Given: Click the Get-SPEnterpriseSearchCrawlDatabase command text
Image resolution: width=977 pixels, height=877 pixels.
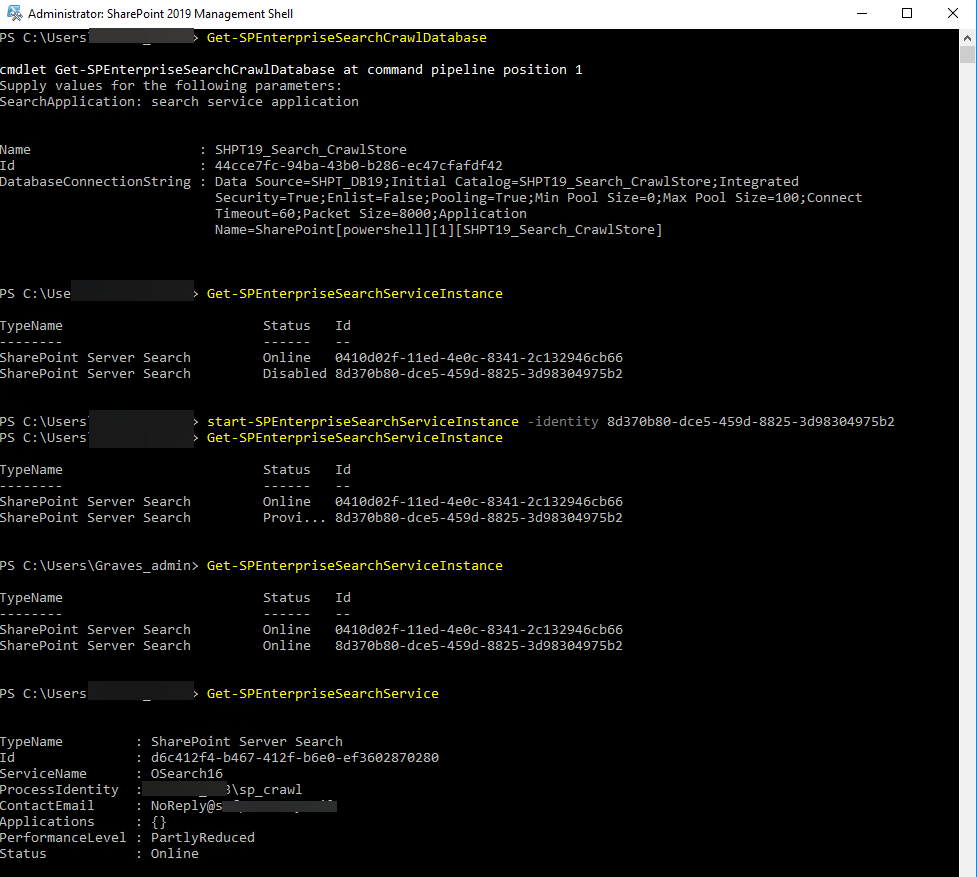Looking at the screenshot, I should point(346,37).
